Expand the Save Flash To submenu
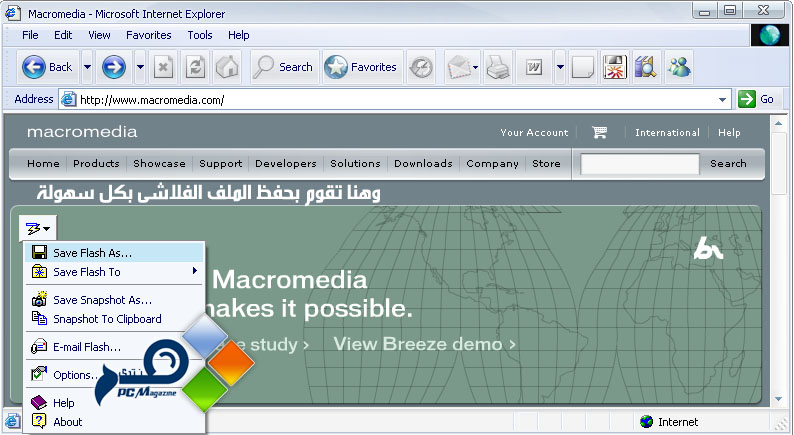This screenshot has height=435, width=794. [114, 272]
